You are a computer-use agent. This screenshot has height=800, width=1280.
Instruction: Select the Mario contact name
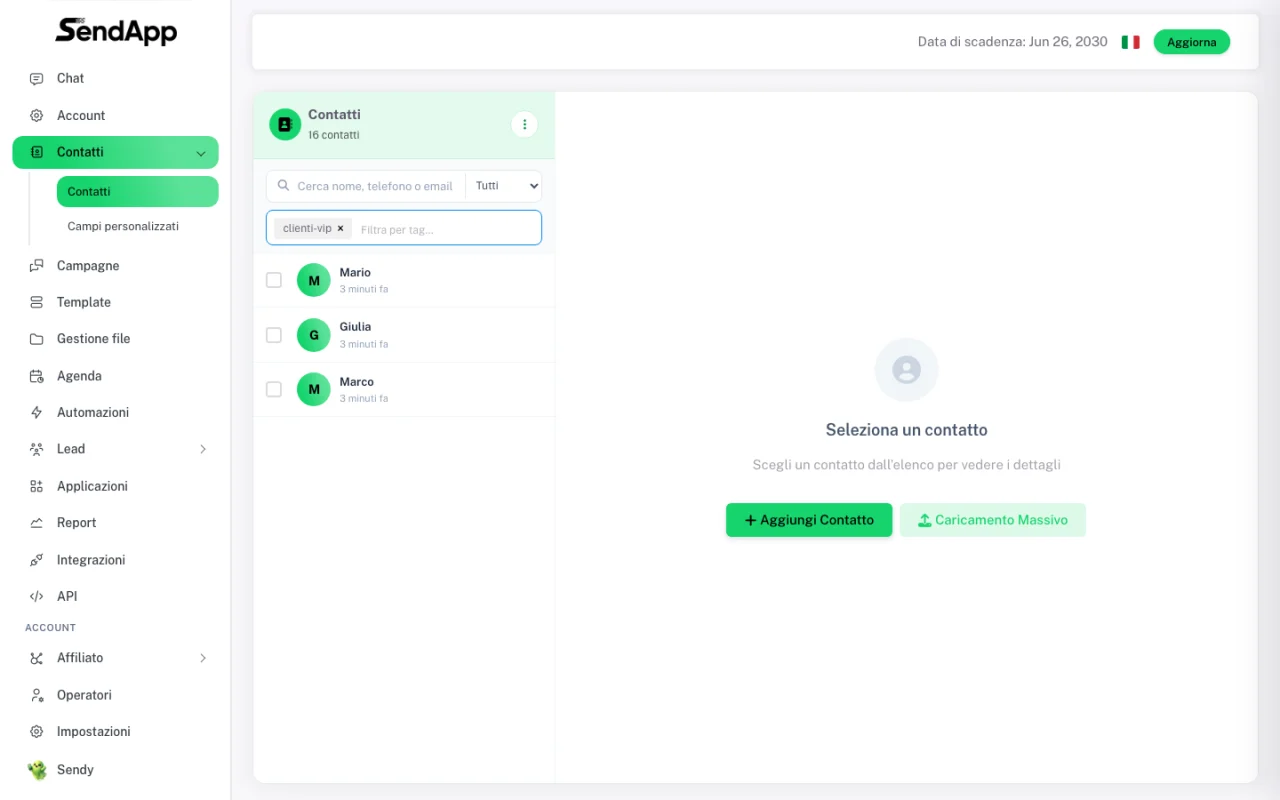pos(355,272)
